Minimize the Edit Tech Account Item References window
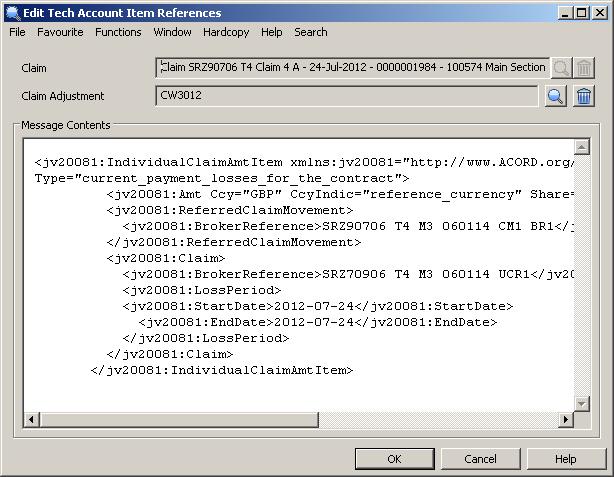Image resolution: width=614 pixels, height=477 pixels. coord(565,13)
